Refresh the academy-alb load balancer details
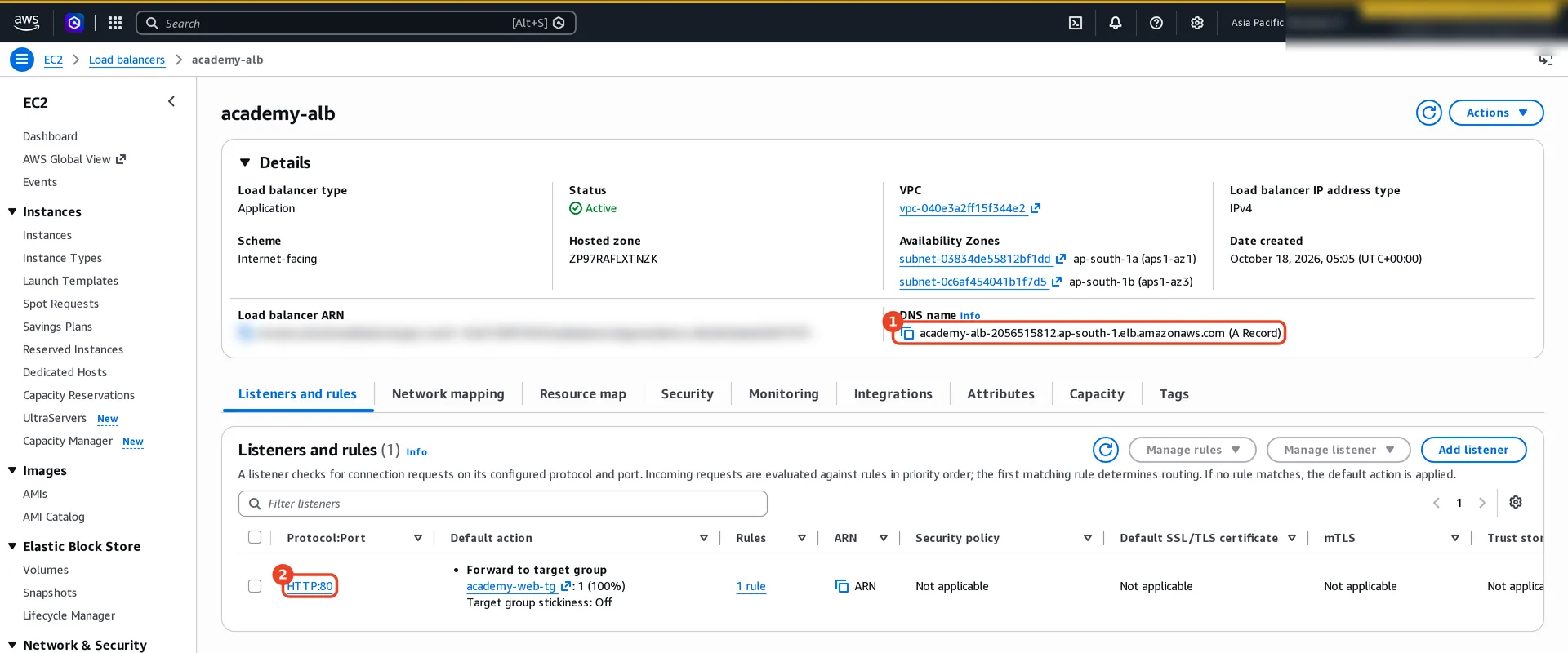 click(1428, 113)
